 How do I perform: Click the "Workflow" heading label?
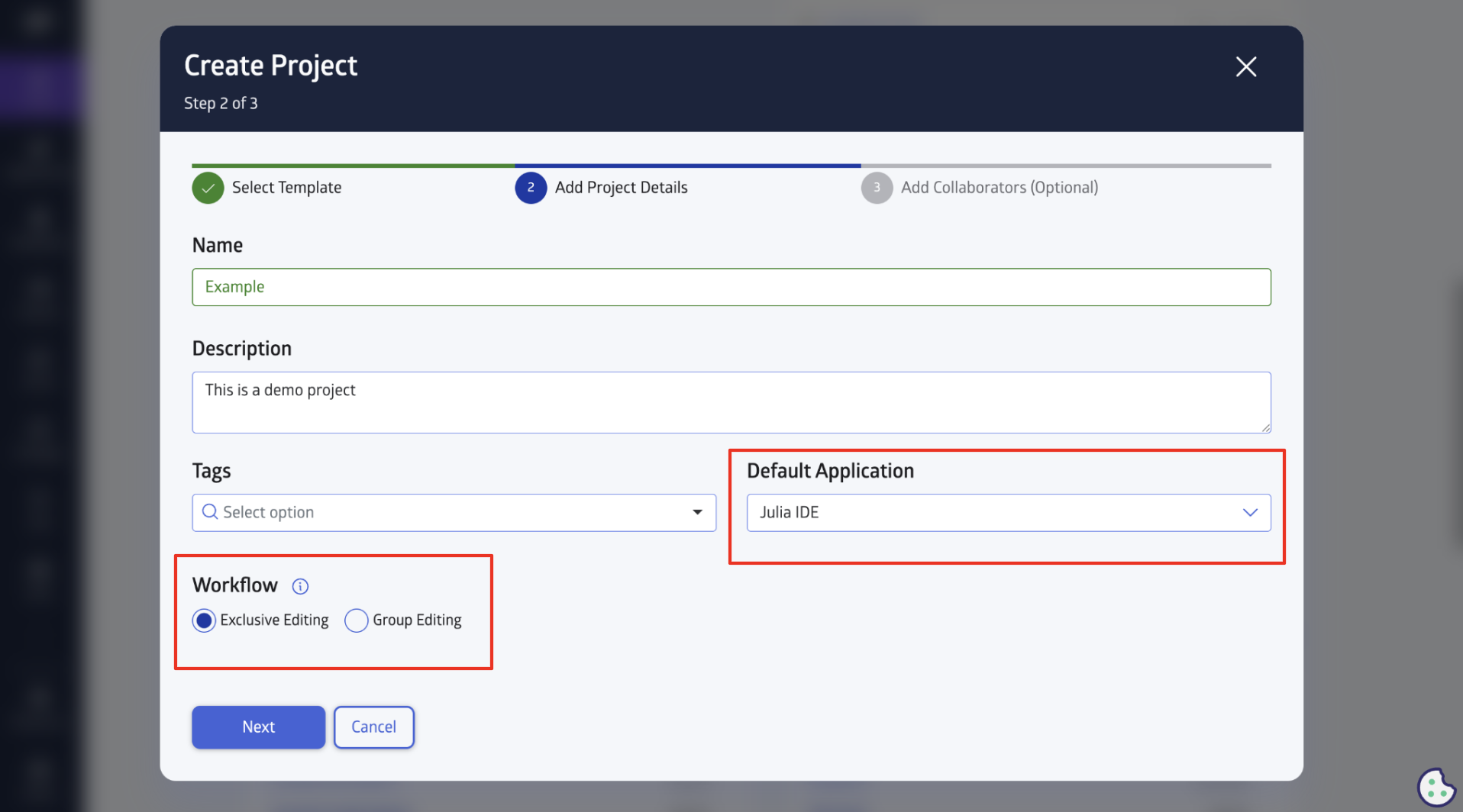coord(235,585)
